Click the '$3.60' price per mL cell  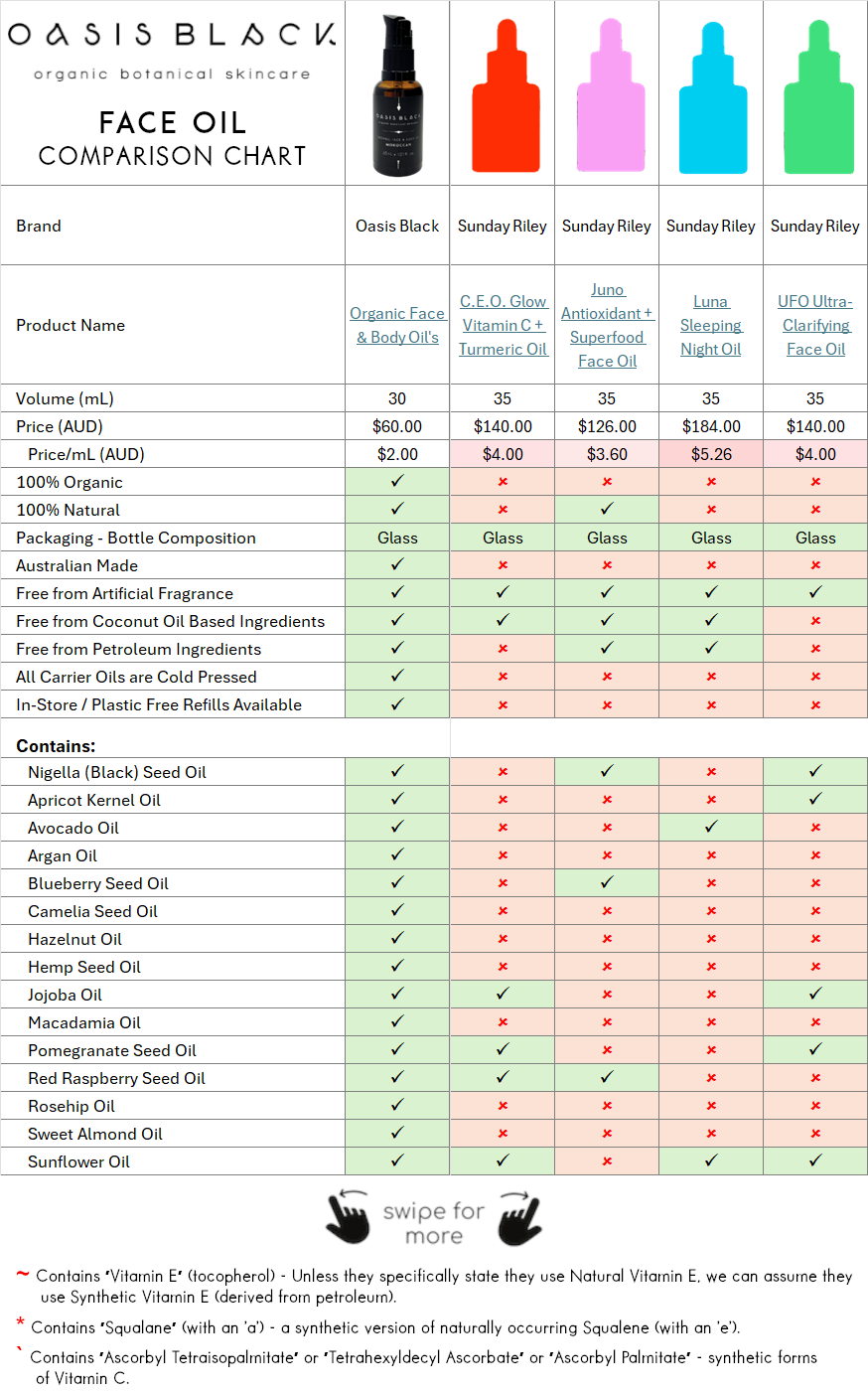coord(607,454)
